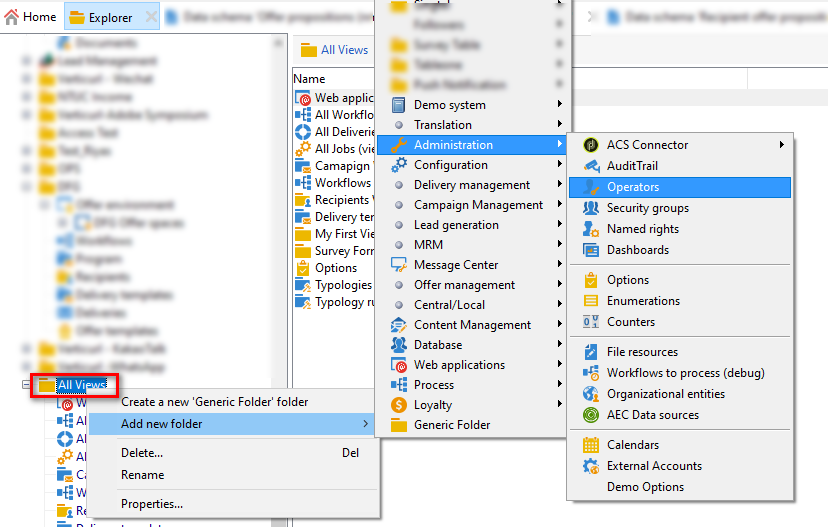Click the Dashboards icon
The image size is (828, 527).
[x=590, y=250]
